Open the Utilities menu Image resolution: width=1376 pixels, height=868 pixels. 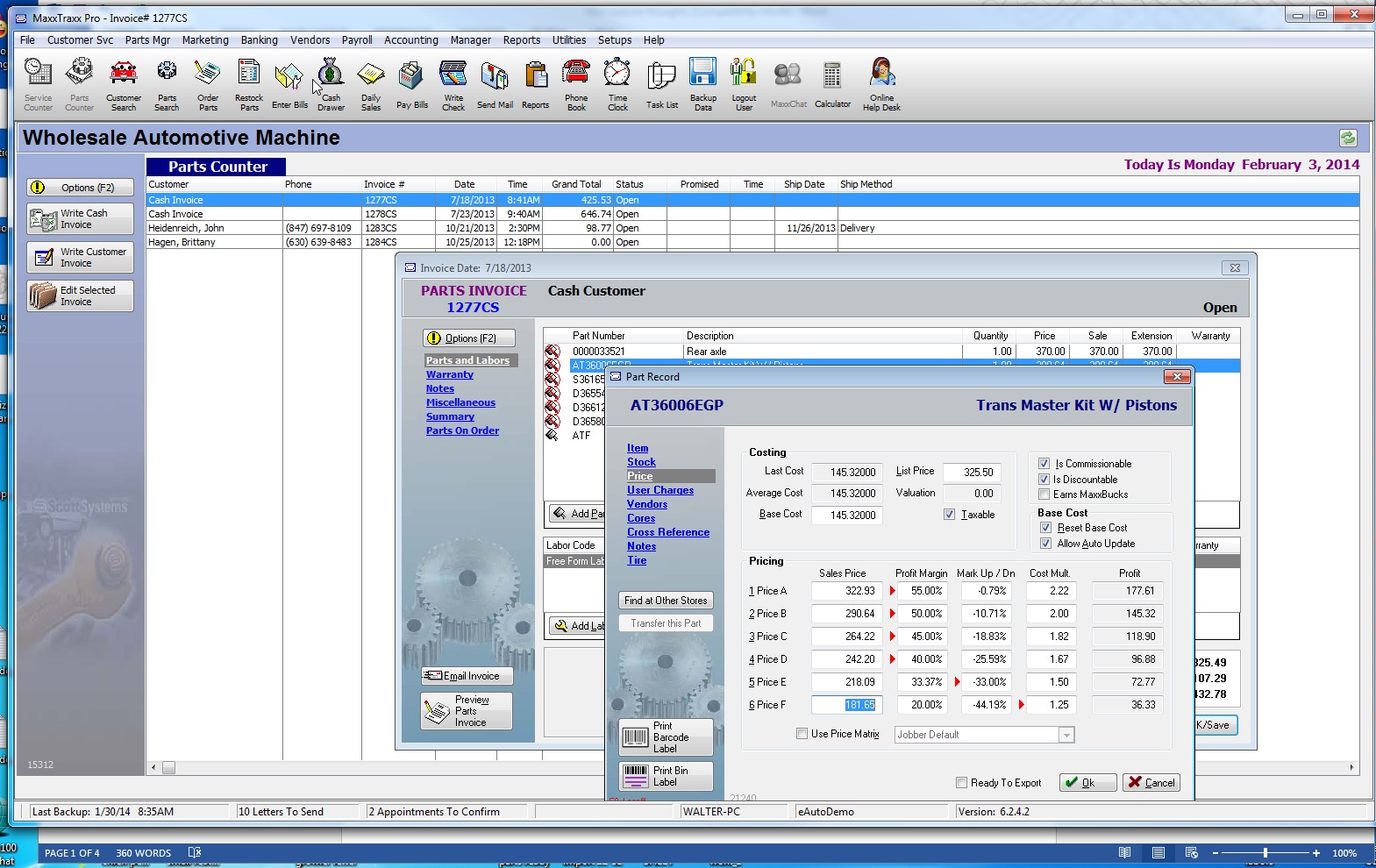pyautogui.click(x=569, y=40)
